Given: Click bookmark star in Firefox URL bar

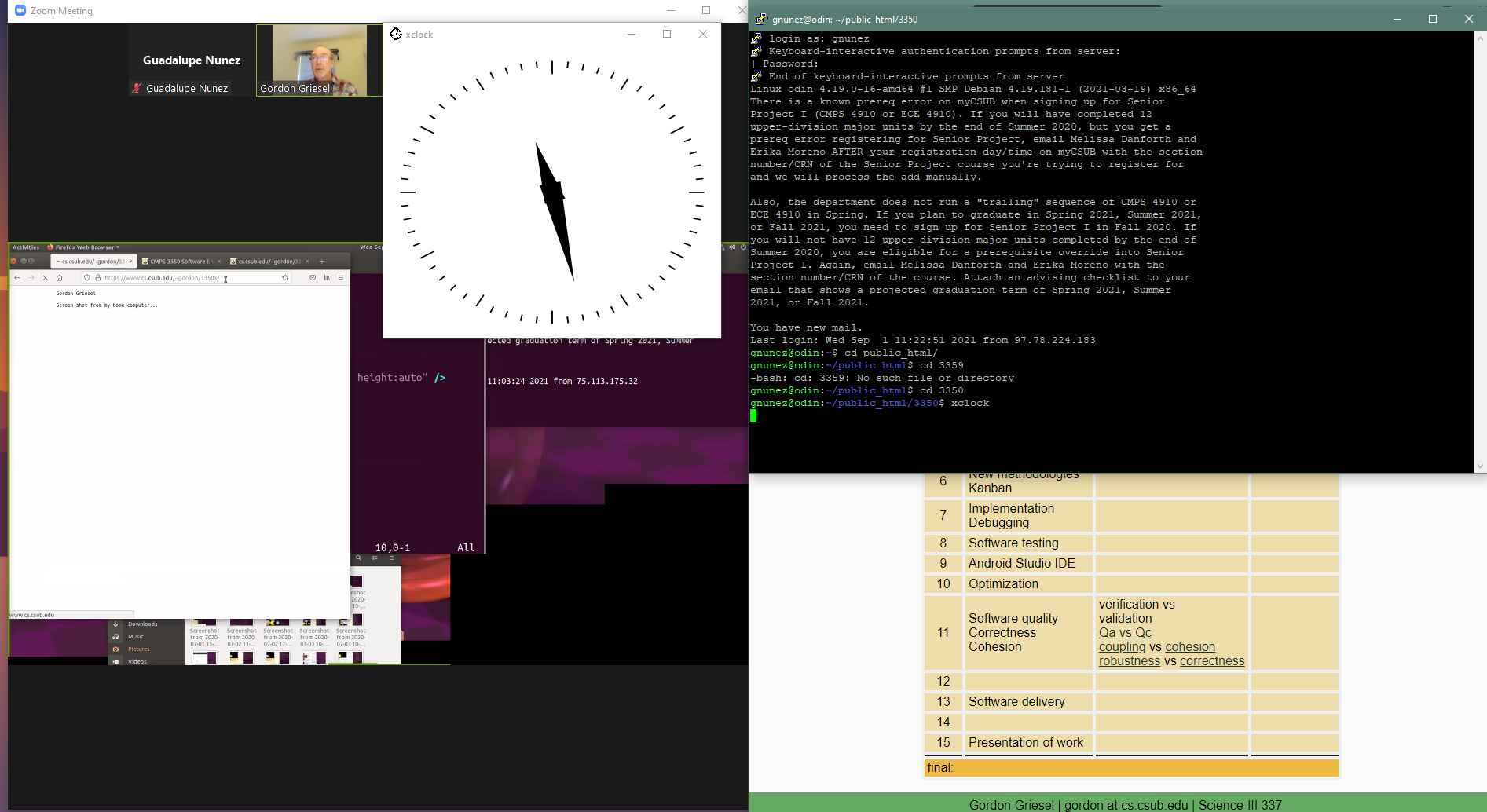Looking at the screenshot, I should pyautogui.click(x=285, y=277).
